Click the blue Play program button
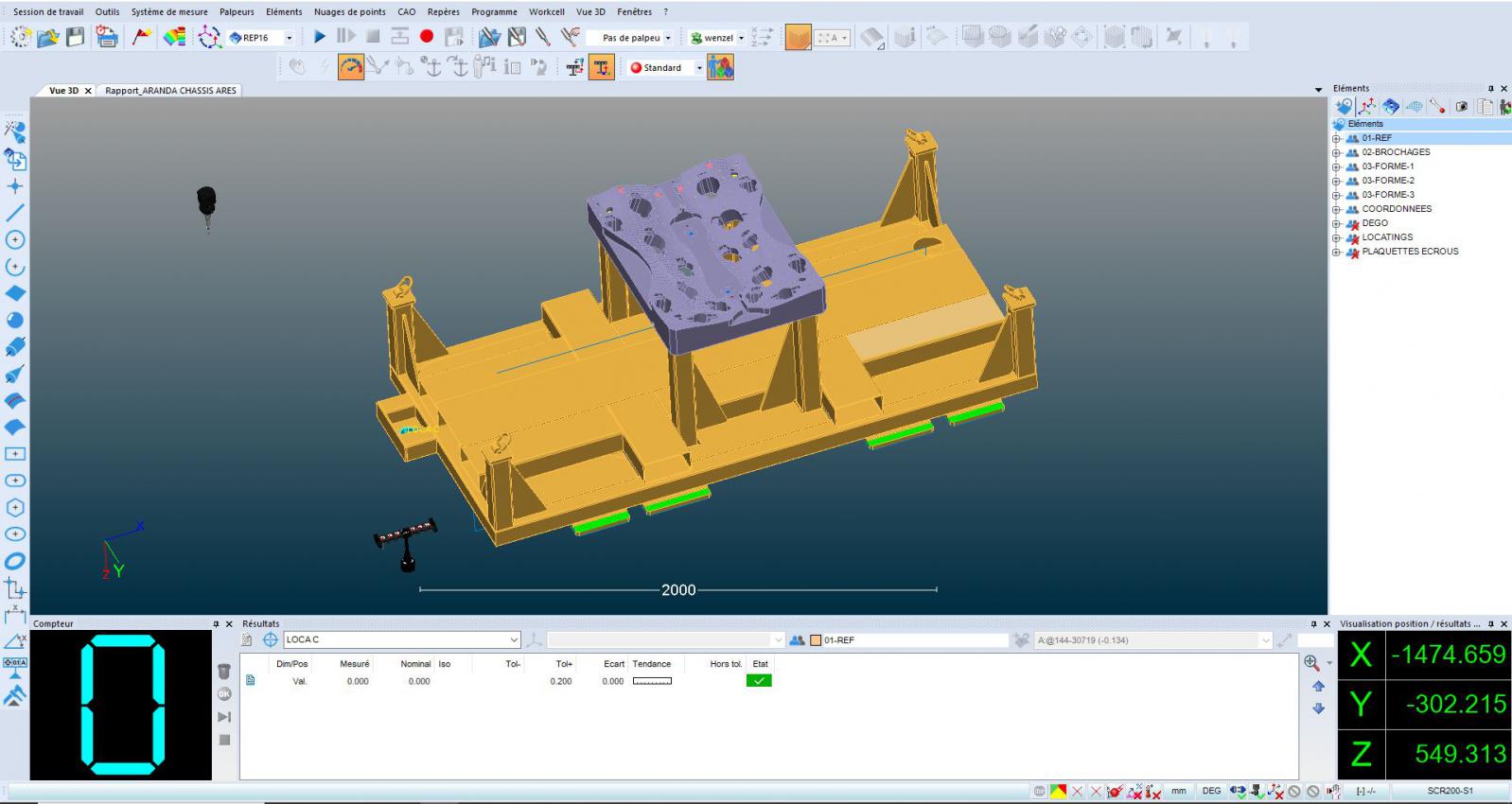This screenshot has width=1512, height=804. [320, 37]
